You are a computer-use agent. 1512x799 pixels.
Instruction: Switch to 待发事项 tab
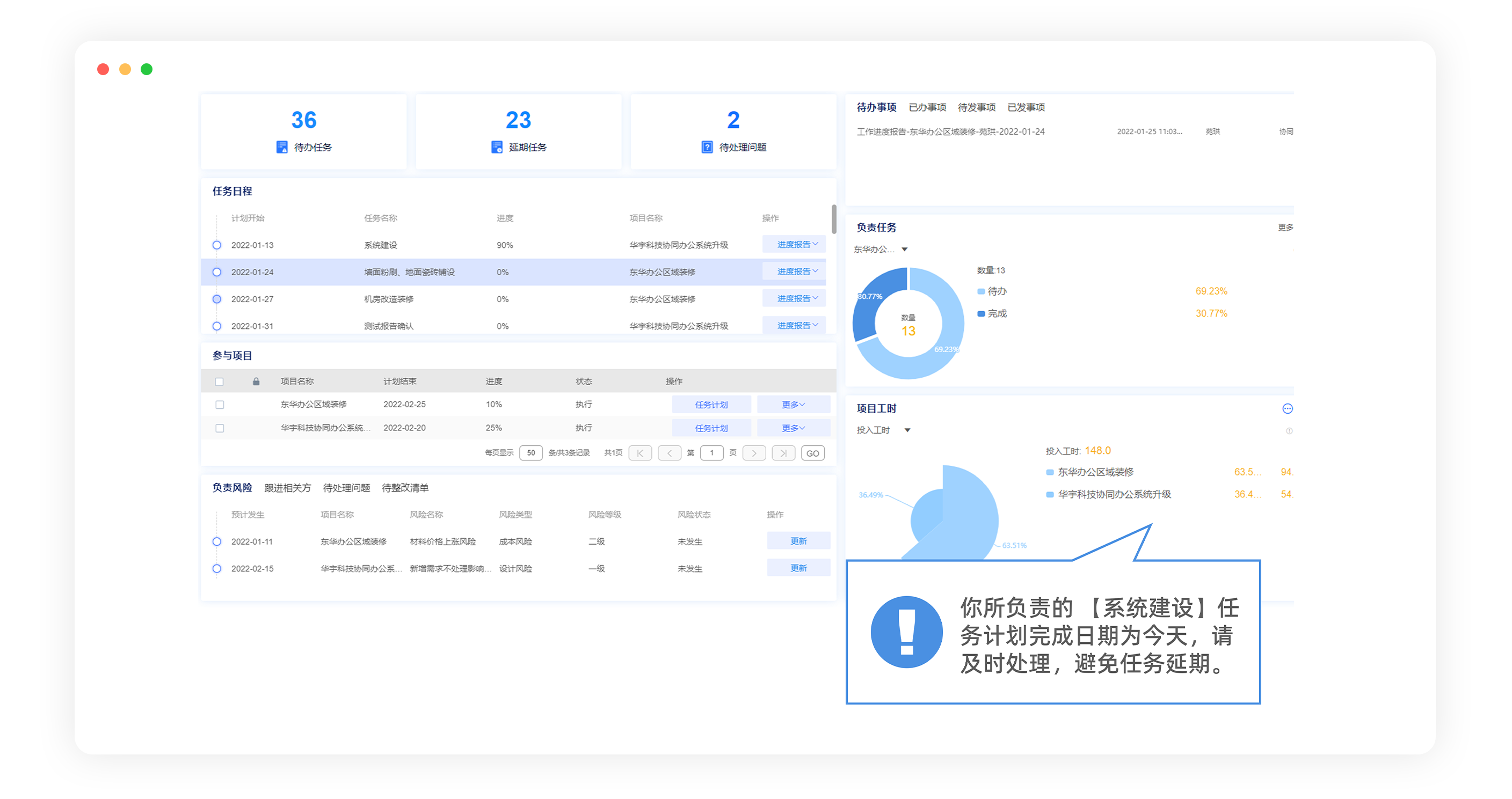click(x=977, y=107)
